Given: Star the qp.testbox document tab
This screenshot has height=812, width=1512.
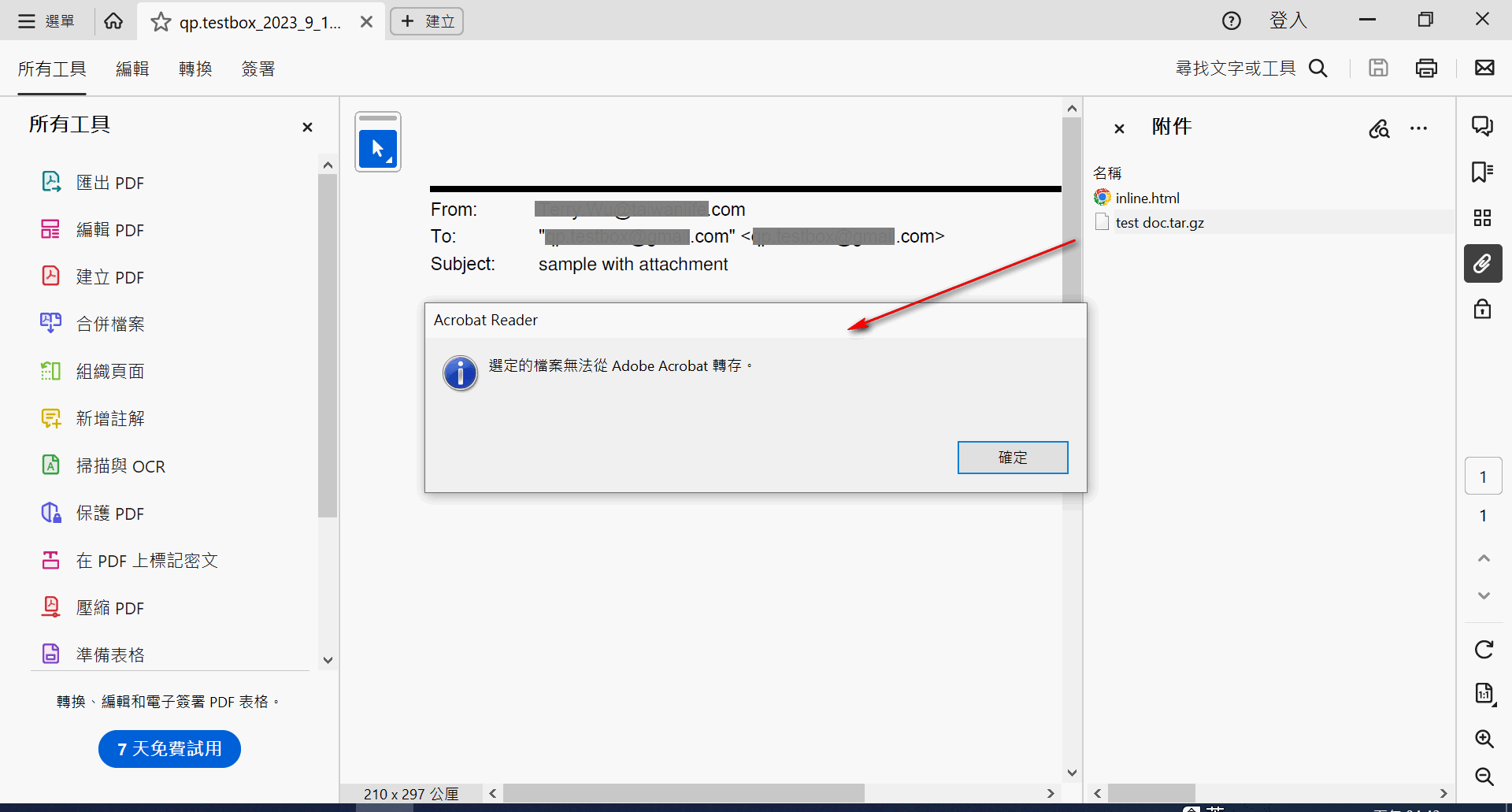Looking at the screenshot, I should pyautogui.click(x=161, y=22).
